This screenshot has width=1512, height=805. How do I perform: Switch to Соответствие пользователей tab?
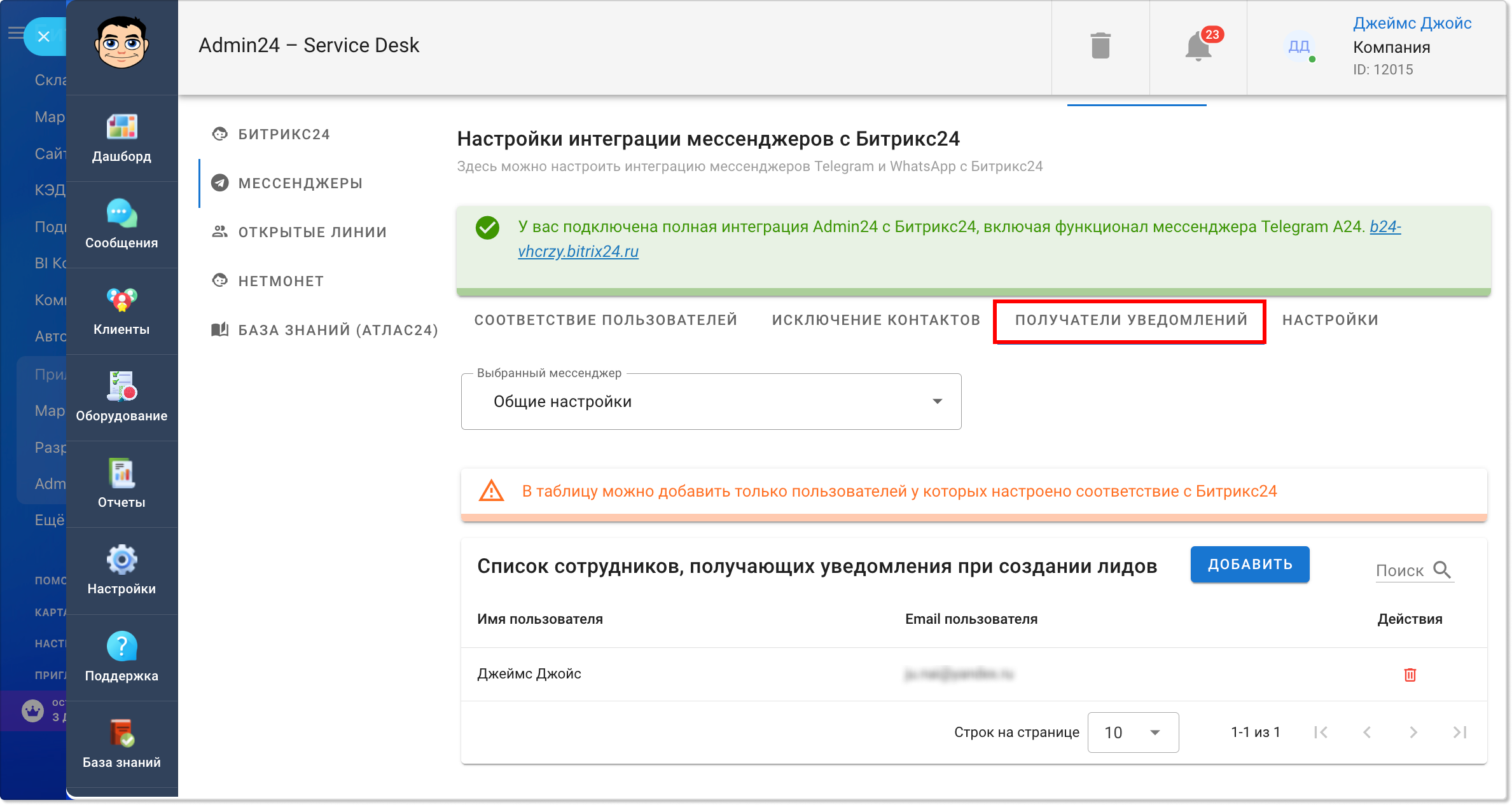[x=606, y=320]
